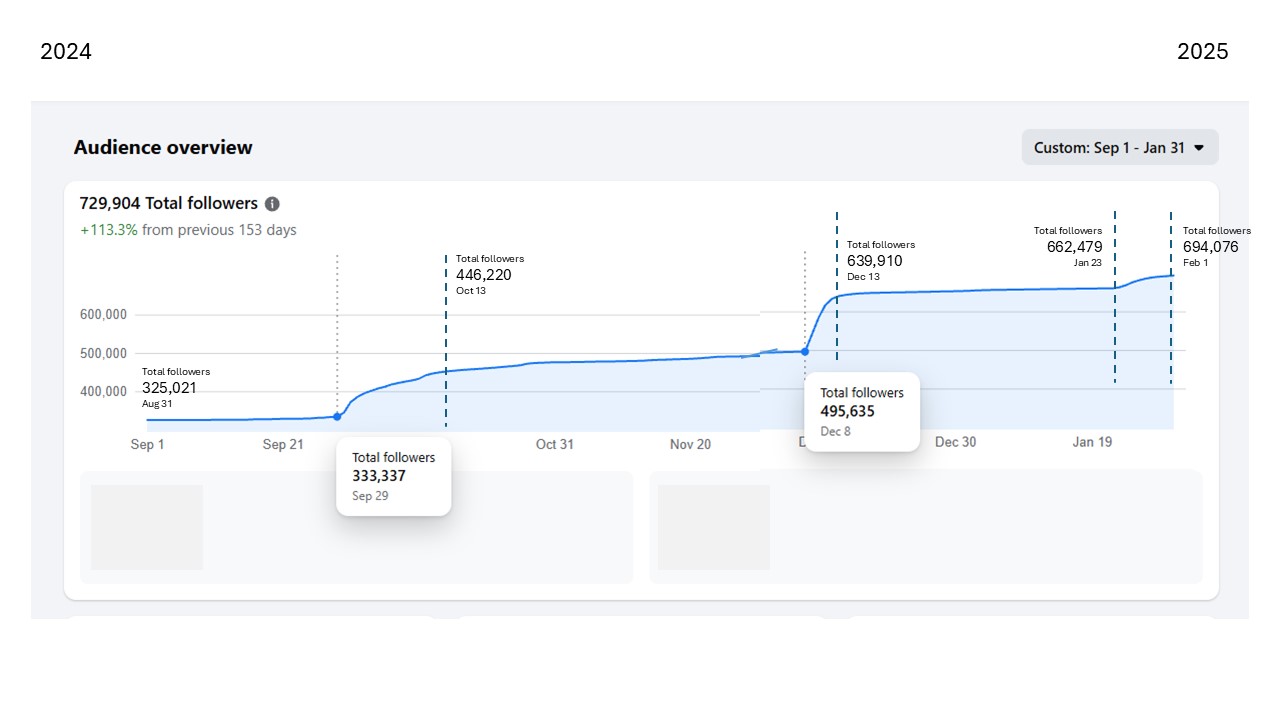Click the Audience overview heading
The image size is (1280, 720).
(163, 148)
